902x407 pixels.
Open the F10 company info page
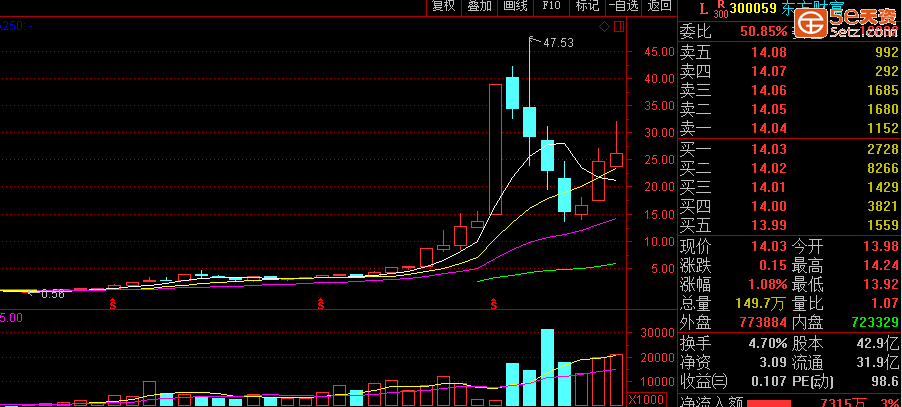[x=551, y=6]
